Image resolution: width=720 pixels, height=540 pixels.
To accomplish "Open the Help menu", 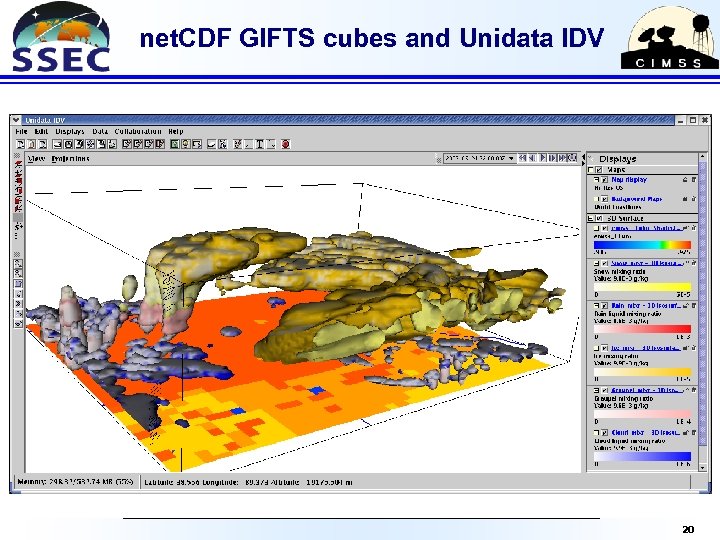I will tap(175, 131).
